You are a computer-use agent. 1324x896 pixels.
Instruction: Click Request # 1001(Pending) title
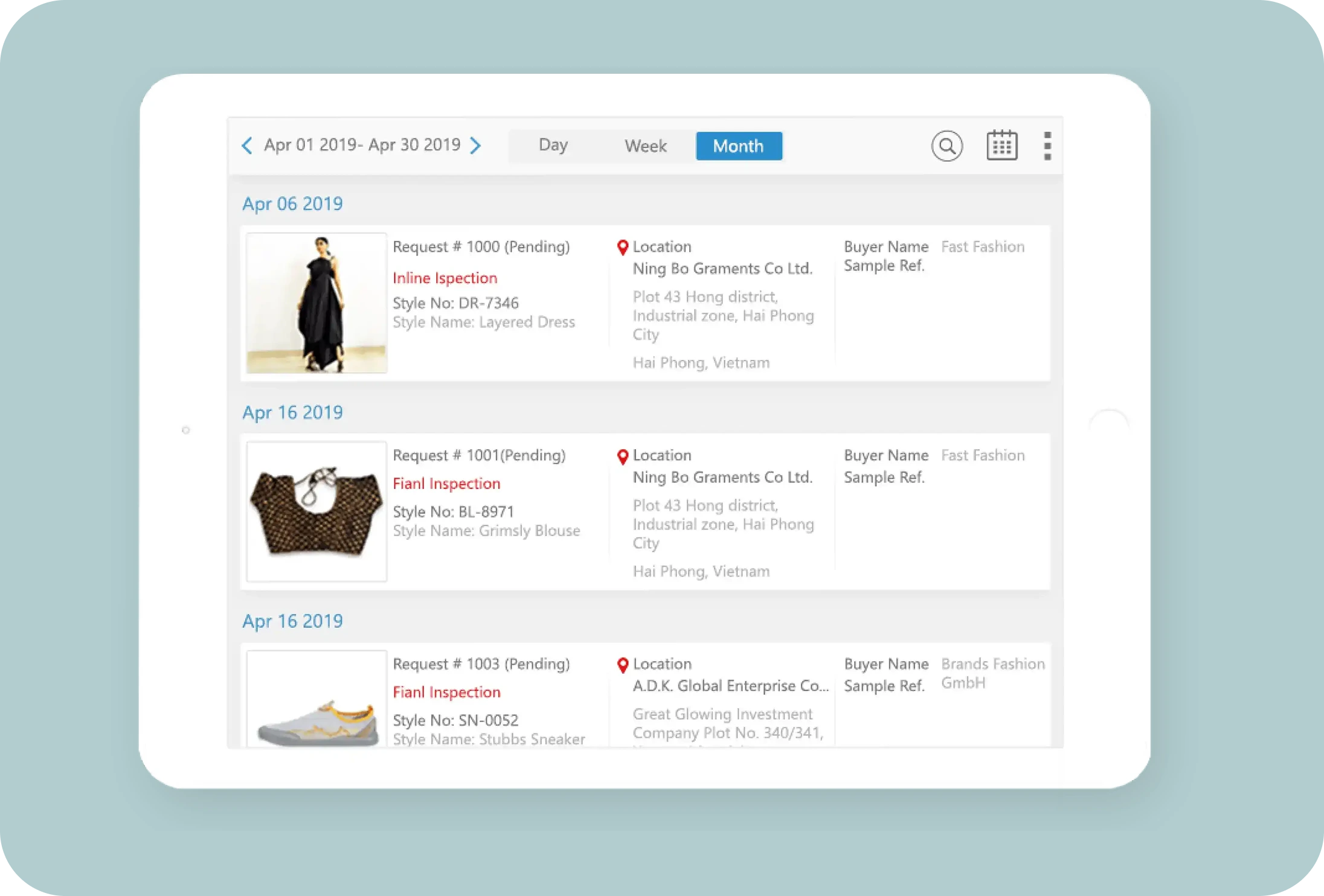tap(479, 455)
